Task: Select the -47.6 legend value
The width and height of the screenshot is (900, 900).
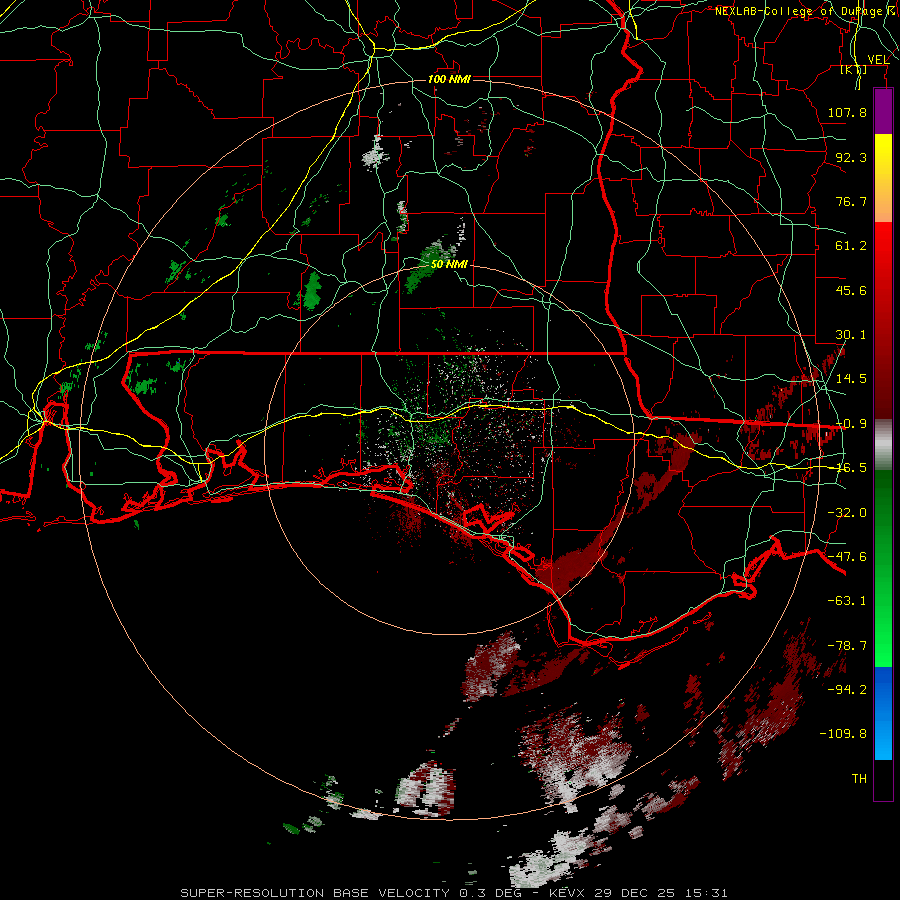Action: [x=847, y=557]
